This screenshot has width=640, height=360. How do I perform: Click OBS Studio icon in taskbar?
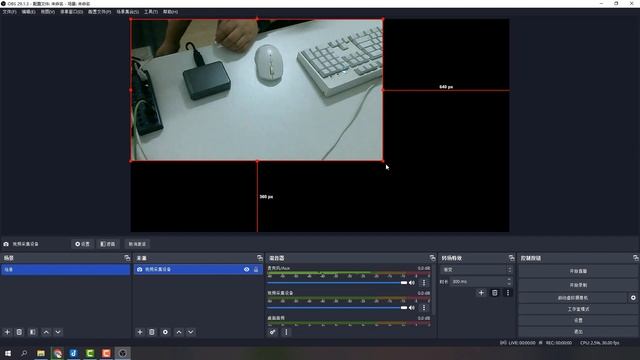click(122, 353)
